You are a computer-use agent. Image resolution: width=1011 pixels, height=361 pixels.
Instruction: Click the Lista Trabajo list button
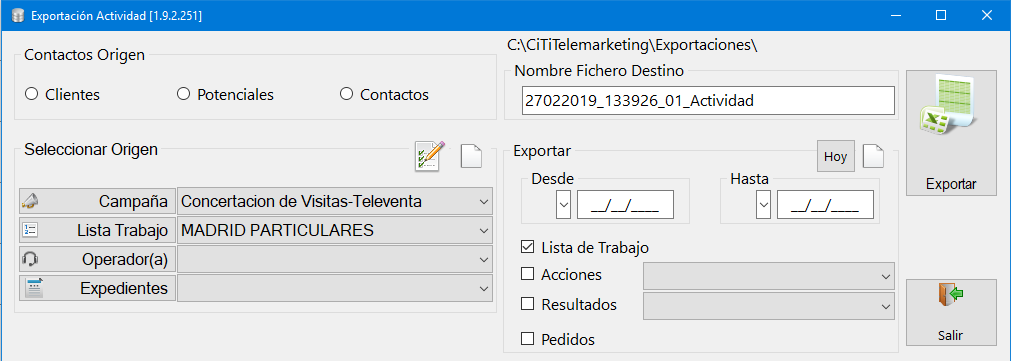coord(97,230)
